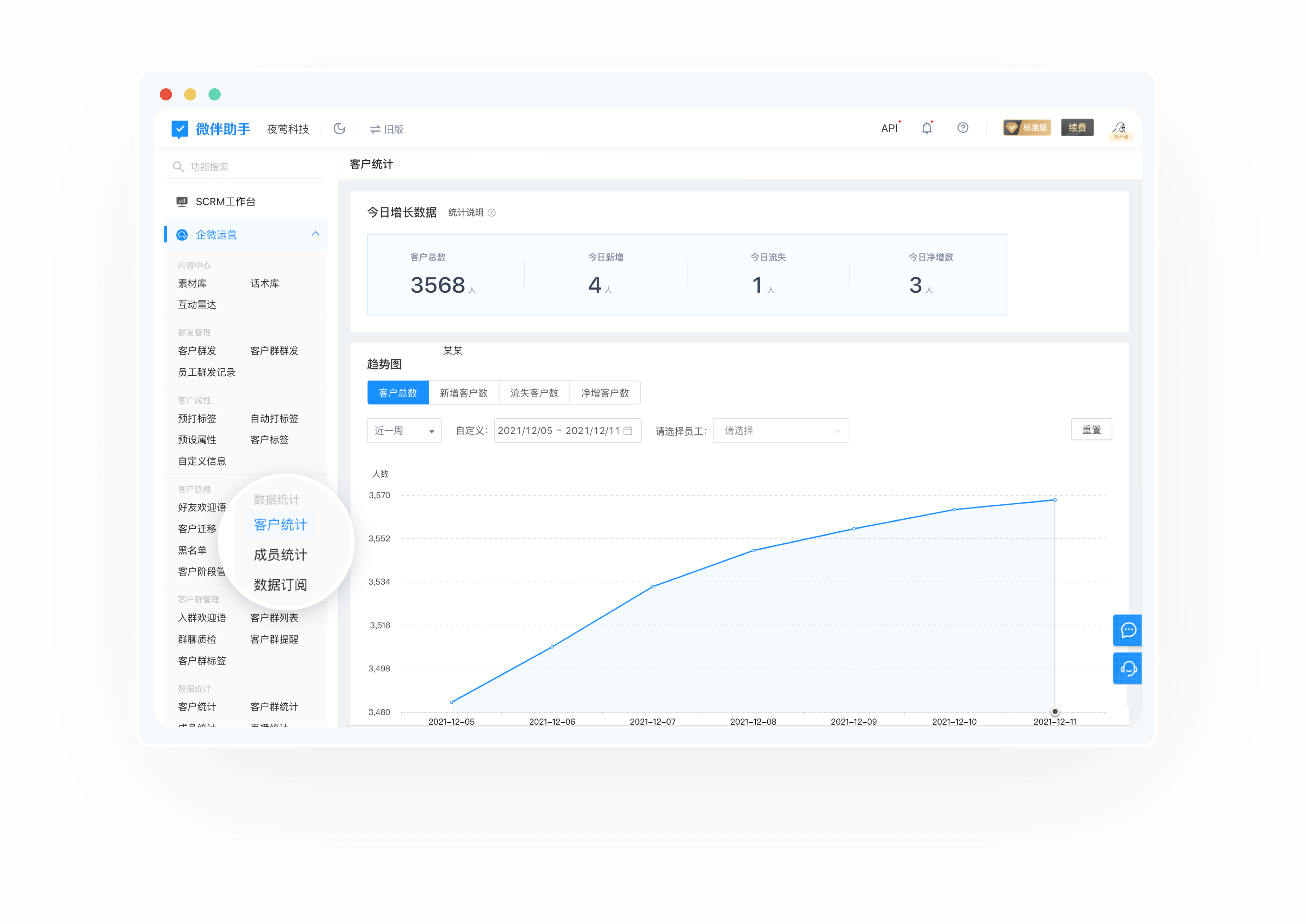
Task: Open 客户迁移 menu item
Action: pyautogui.click(x=197, y=529)
